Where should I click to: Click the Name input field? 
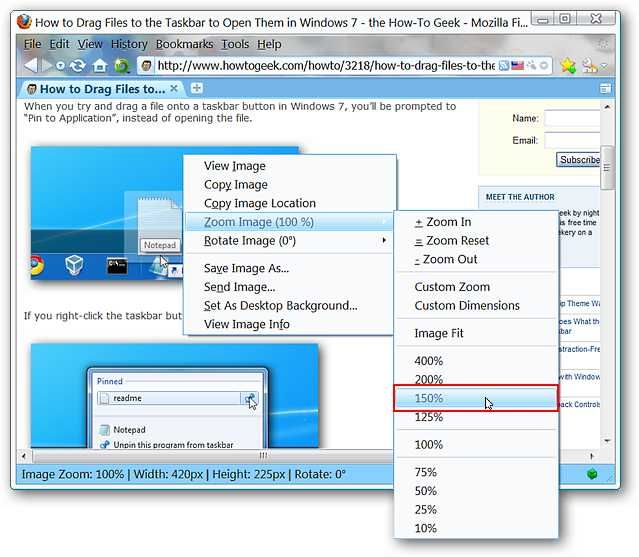(x=572, y=118)
